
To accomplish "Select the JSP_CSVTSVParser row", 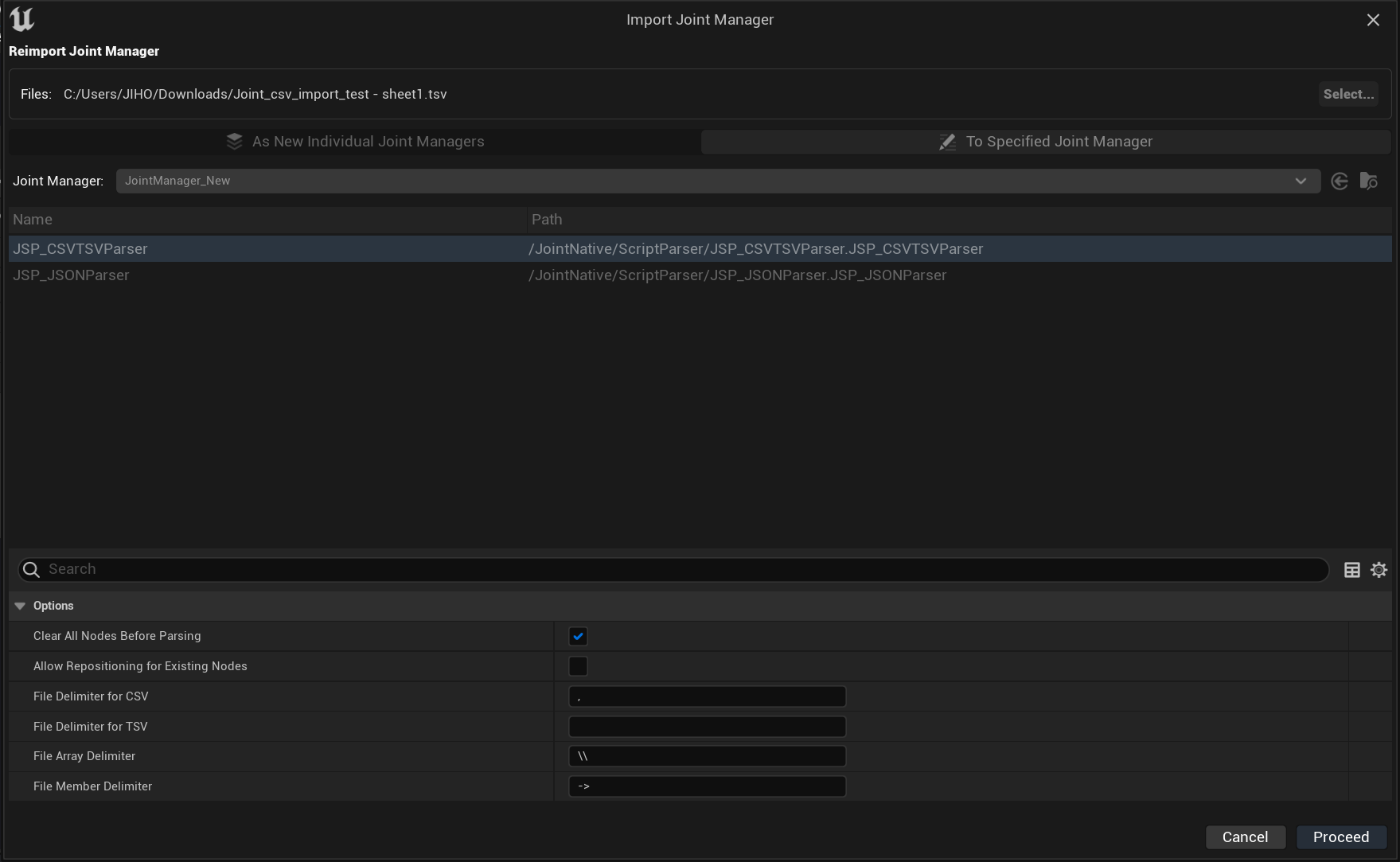I will (80, 249).
